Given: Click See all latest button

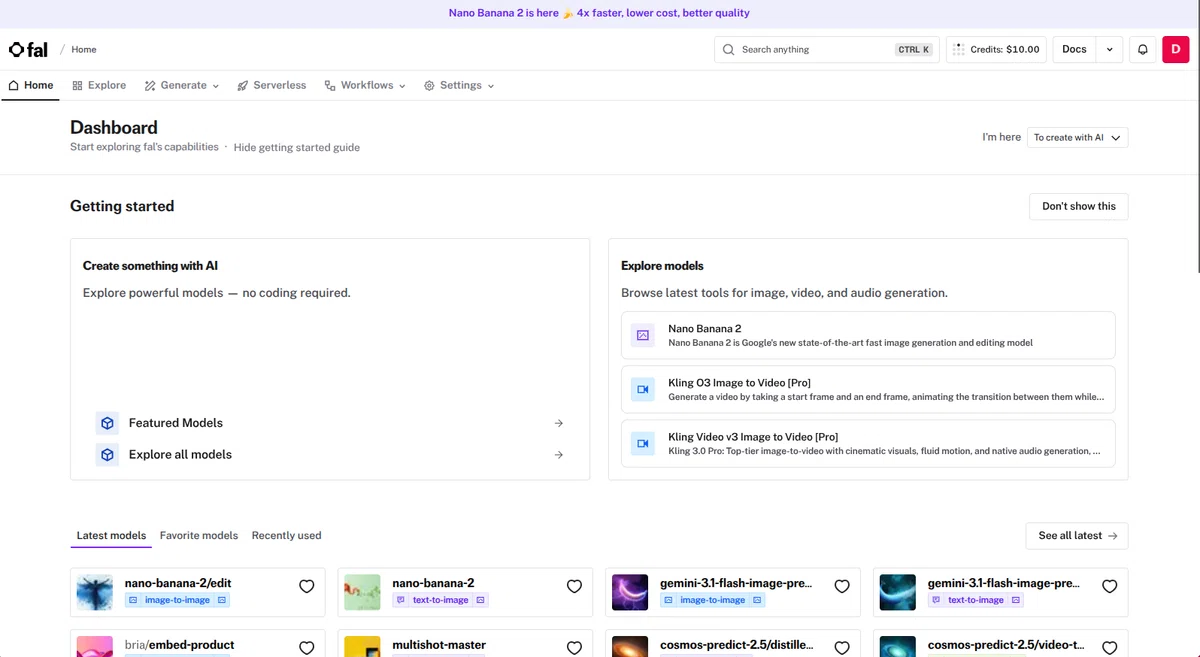Looking at the screenshot, I should [x=1077, y=536].
